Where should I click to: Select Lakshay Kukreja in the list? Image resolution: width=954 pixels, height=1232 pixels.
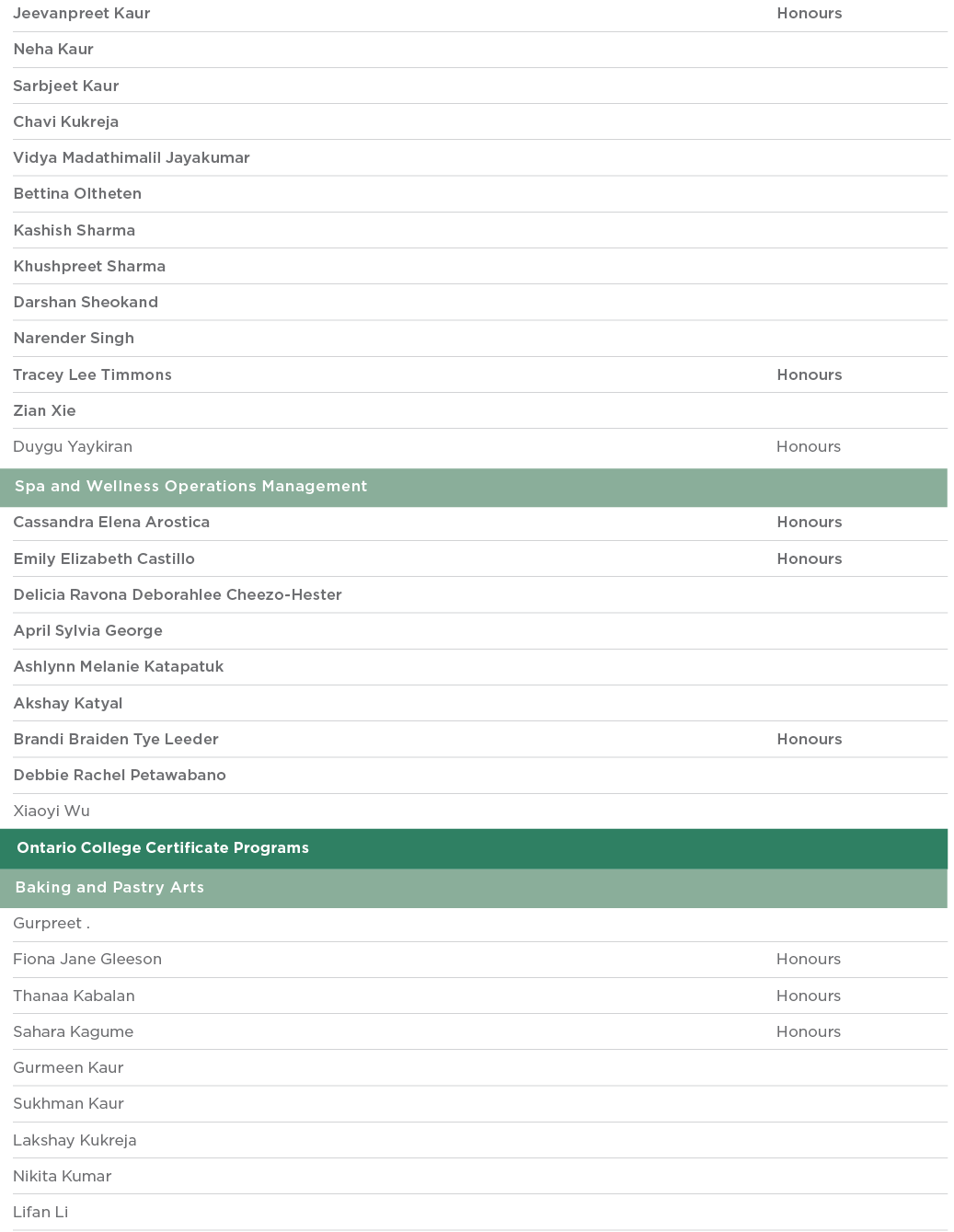point(75,1141)
